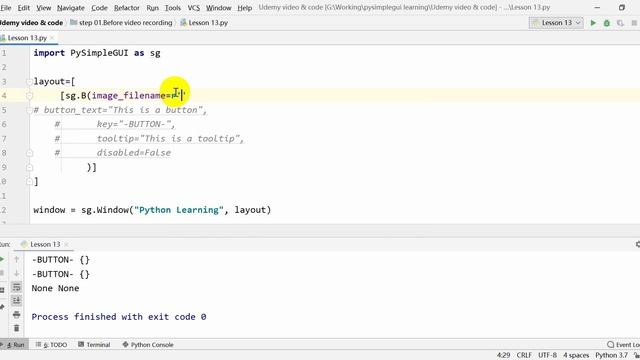Open the VCS menu

click(193, 8)
